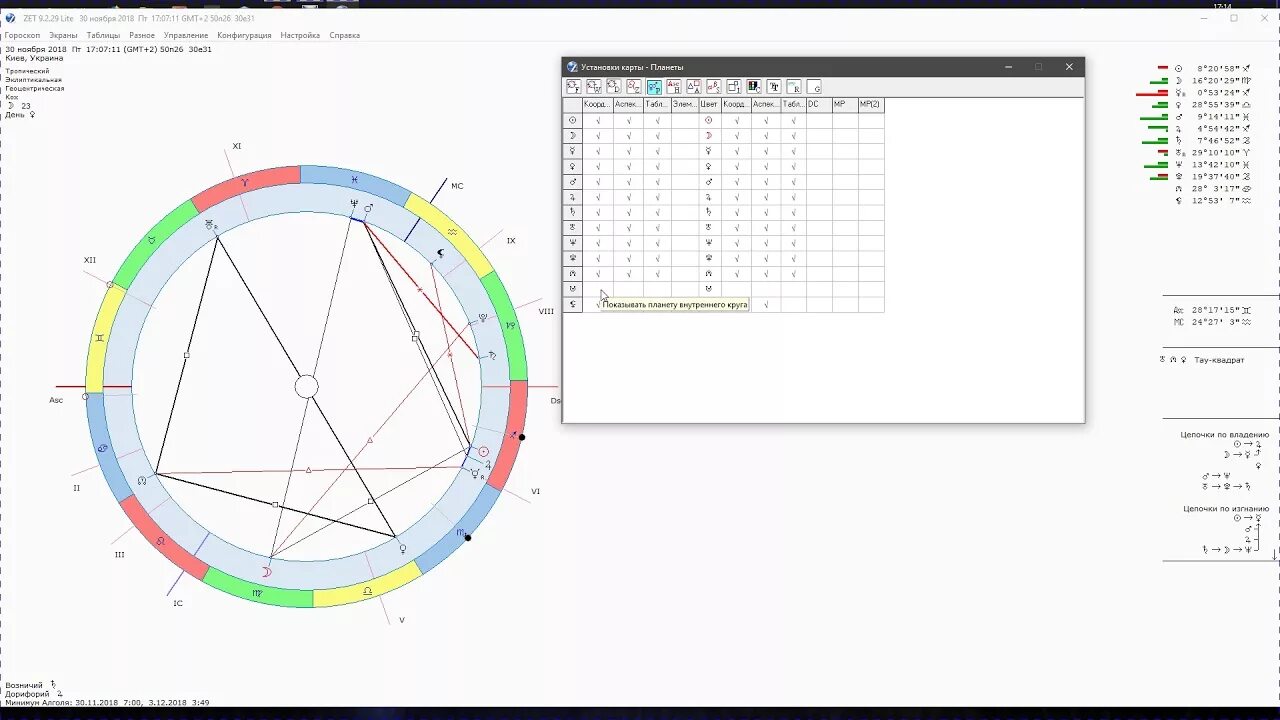Viewport: 1280px width, 720px height.
Task: Toggle Neptune checkbox in Аспек column left of Цвет
Action: coord(629,243)
